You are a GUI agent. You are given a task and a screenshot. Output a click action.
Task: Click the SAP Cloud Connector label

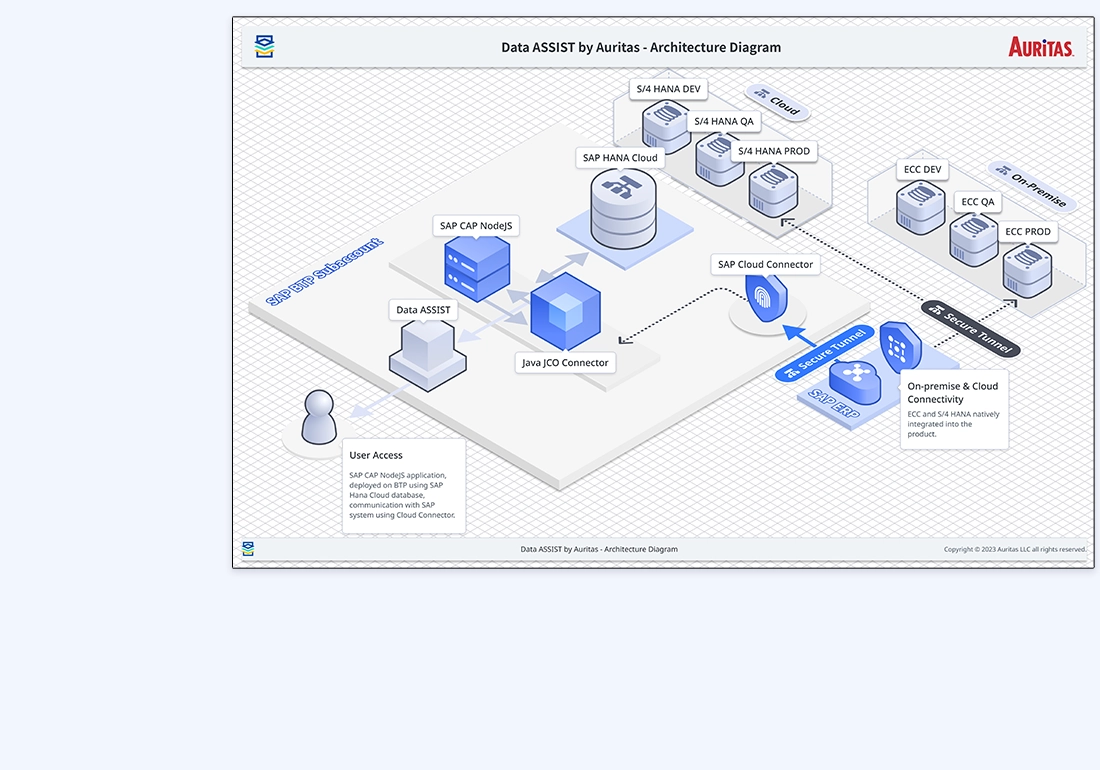(x=765, y=264)
